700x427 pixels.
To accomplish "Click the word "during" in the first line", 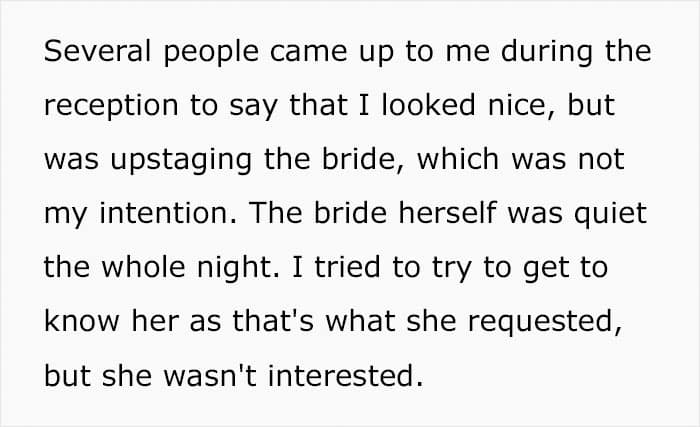I will click(547, 53).
